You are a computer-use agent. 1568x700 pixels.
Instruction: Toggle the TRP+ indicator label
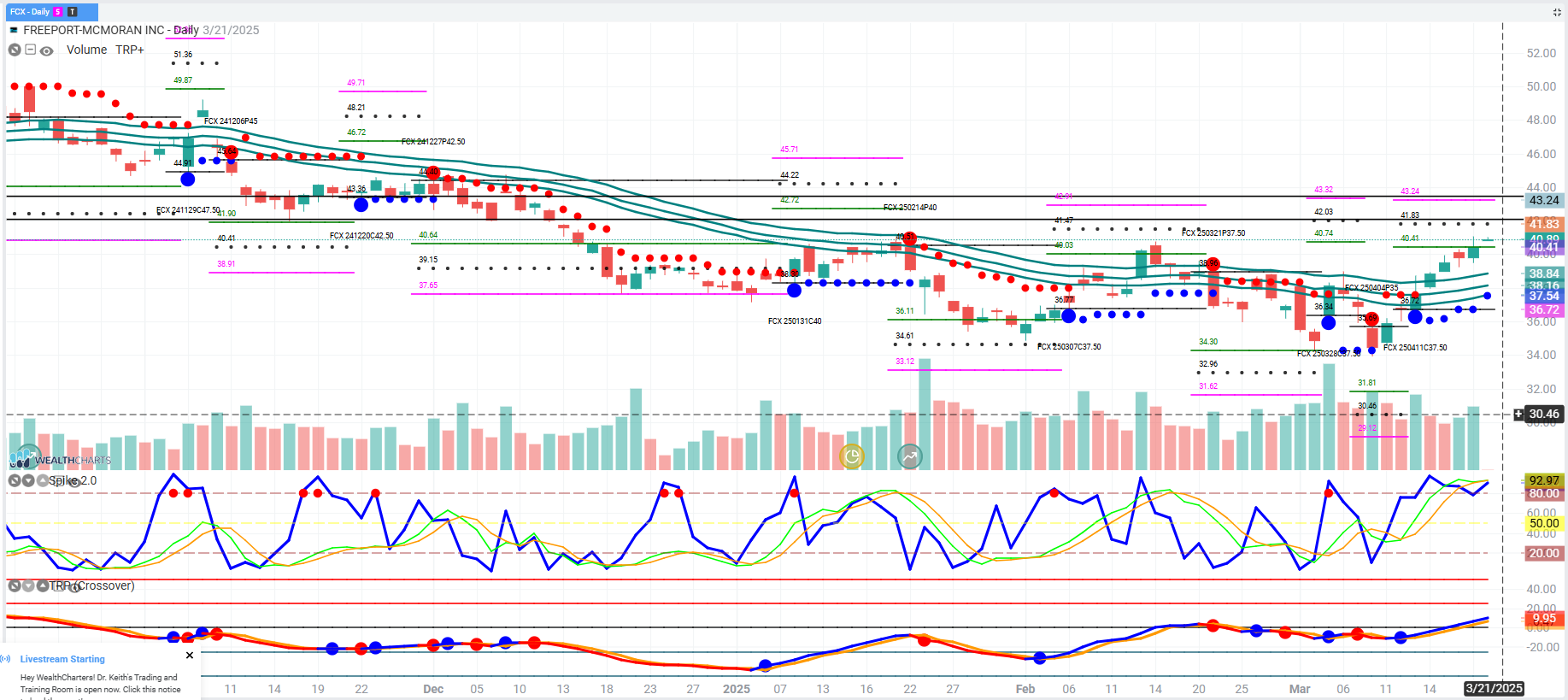pos(130,50)
